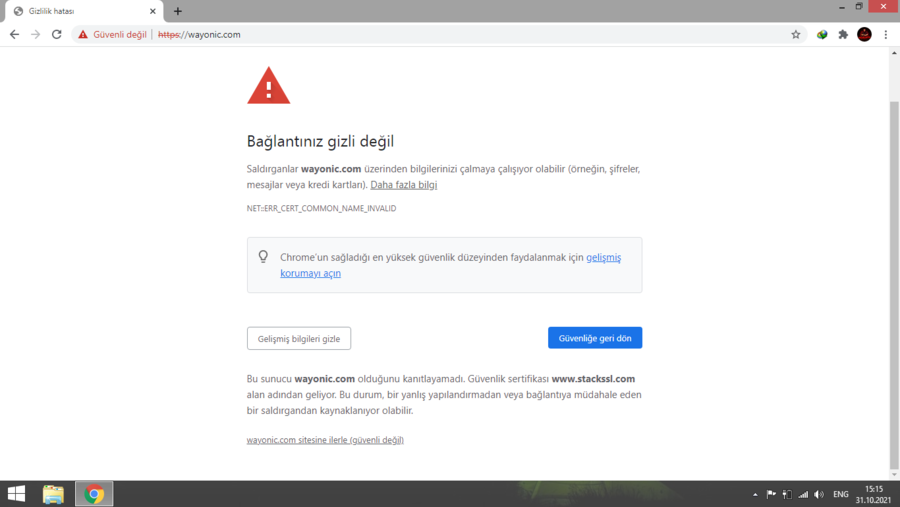Screen dimensions: 900x507
Task: Open the Windows Start menu
Action: (17, 494)
